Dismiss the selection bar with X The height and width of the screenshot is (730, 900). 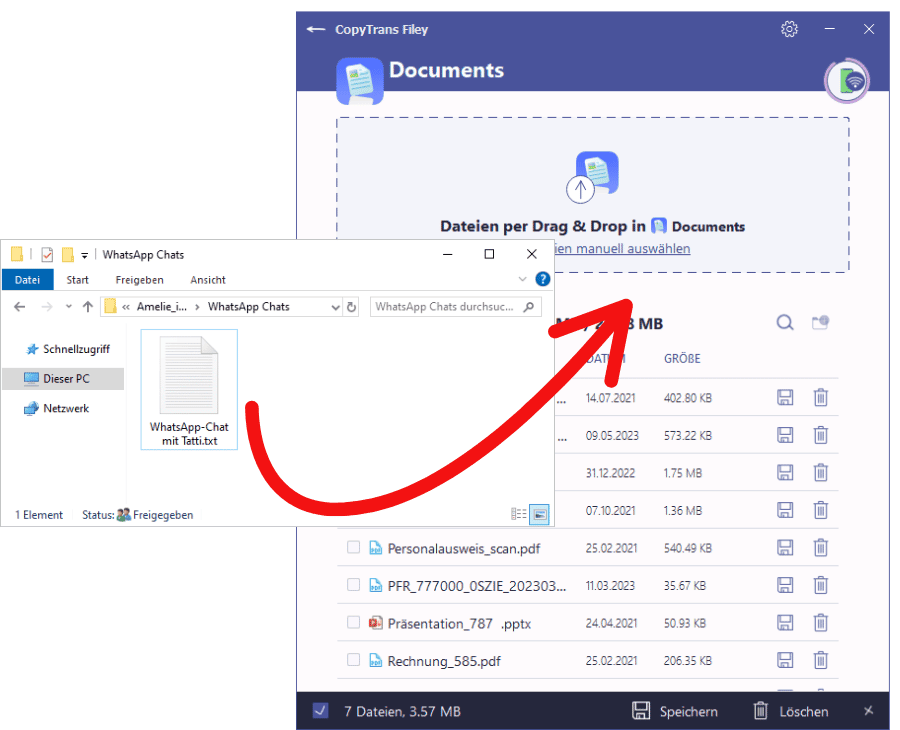868,710
